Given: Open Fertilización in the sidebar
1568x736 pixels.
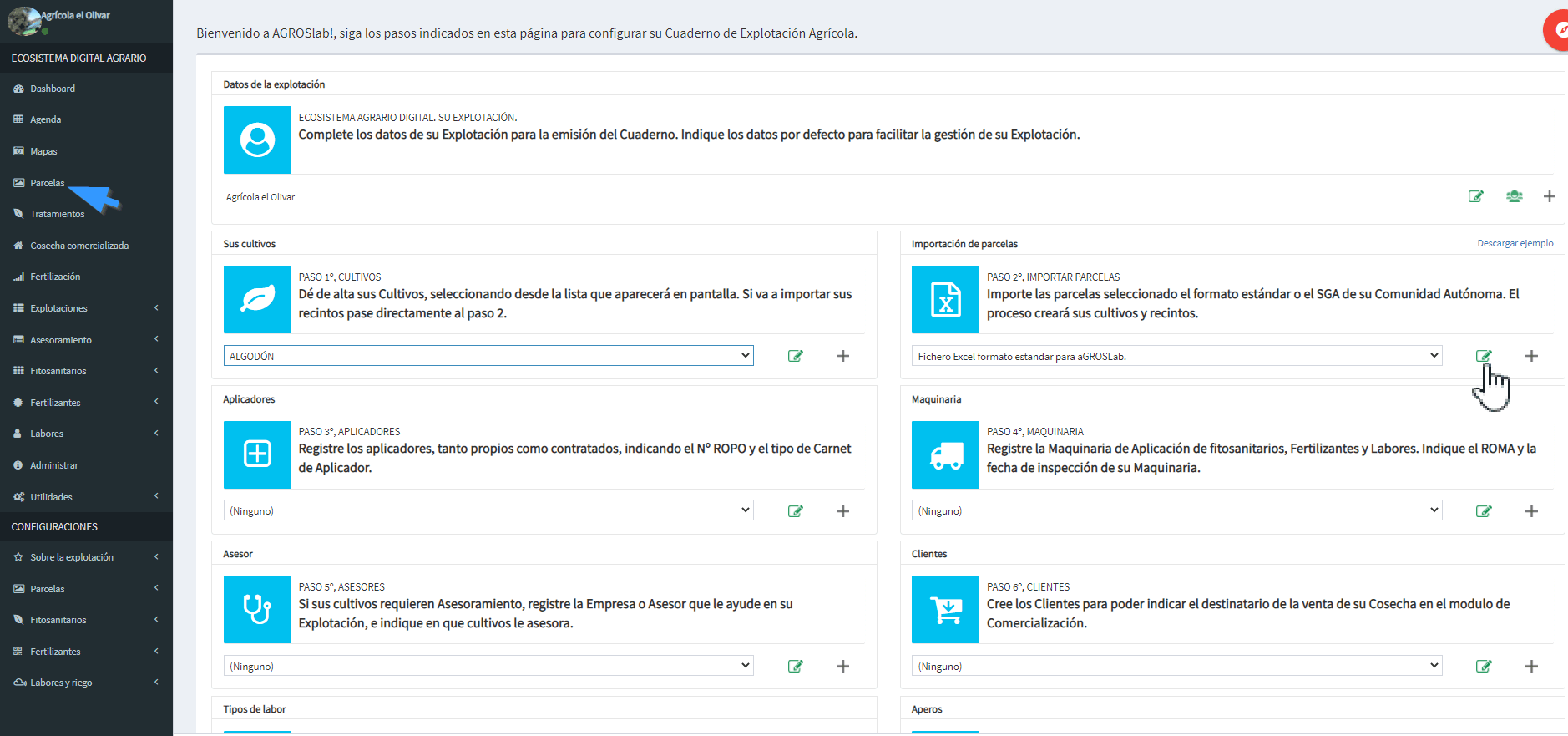Looking at the screenshot, I should pos(55,277).
